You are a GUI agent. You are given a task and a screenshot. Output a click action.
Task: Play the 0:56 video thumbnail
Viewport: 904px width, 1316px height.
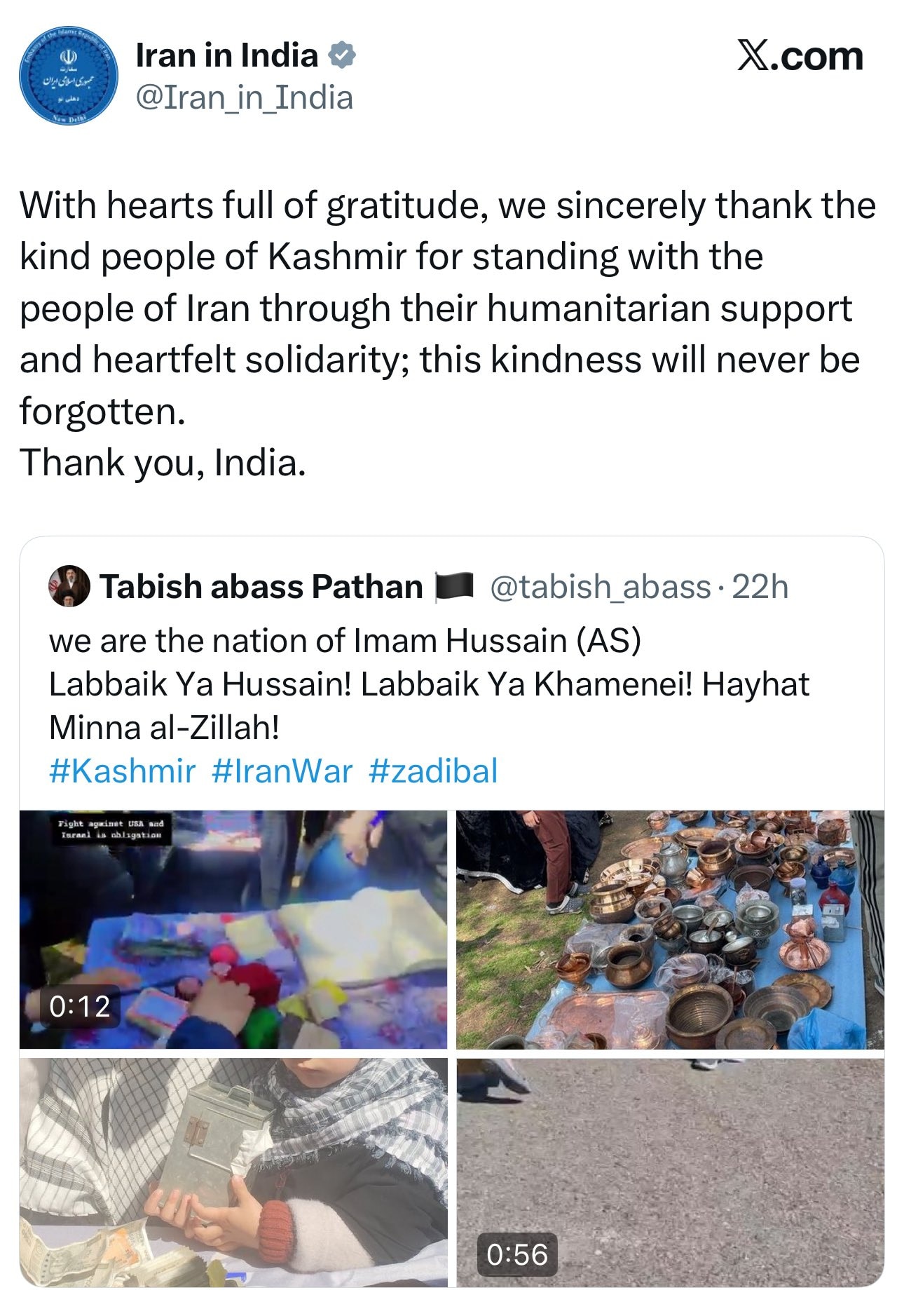670,1172
